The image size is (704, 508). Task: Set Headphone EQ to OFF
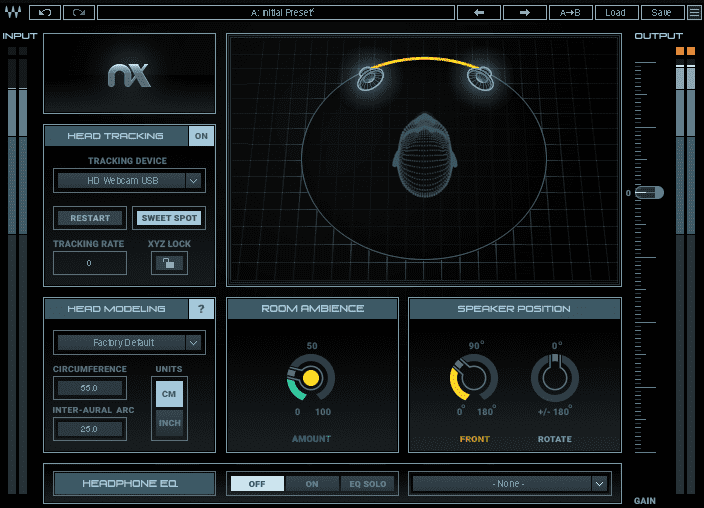pos(257,484)
